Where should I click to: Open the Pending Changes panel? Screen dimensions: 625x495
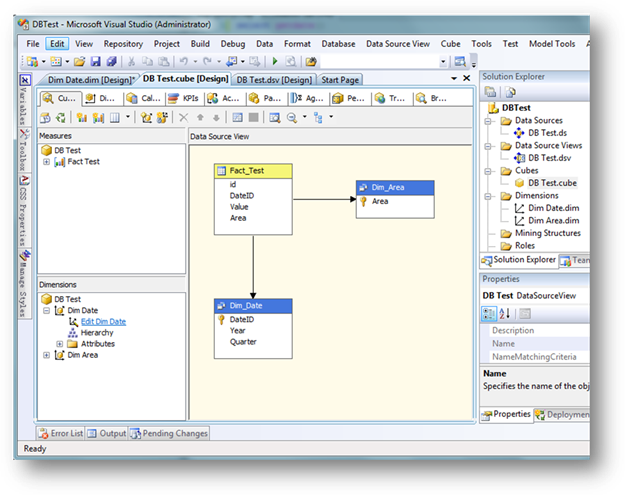pyautogui.click(x=169, y=433)
